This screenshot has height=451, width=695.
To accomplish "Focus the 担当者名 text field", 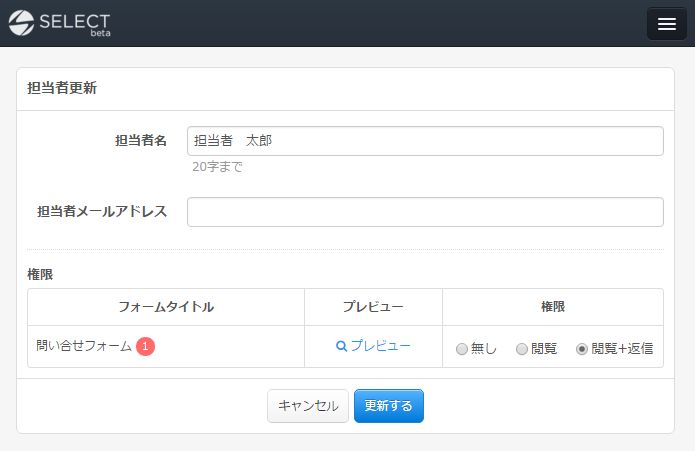I will coord(425,141).
